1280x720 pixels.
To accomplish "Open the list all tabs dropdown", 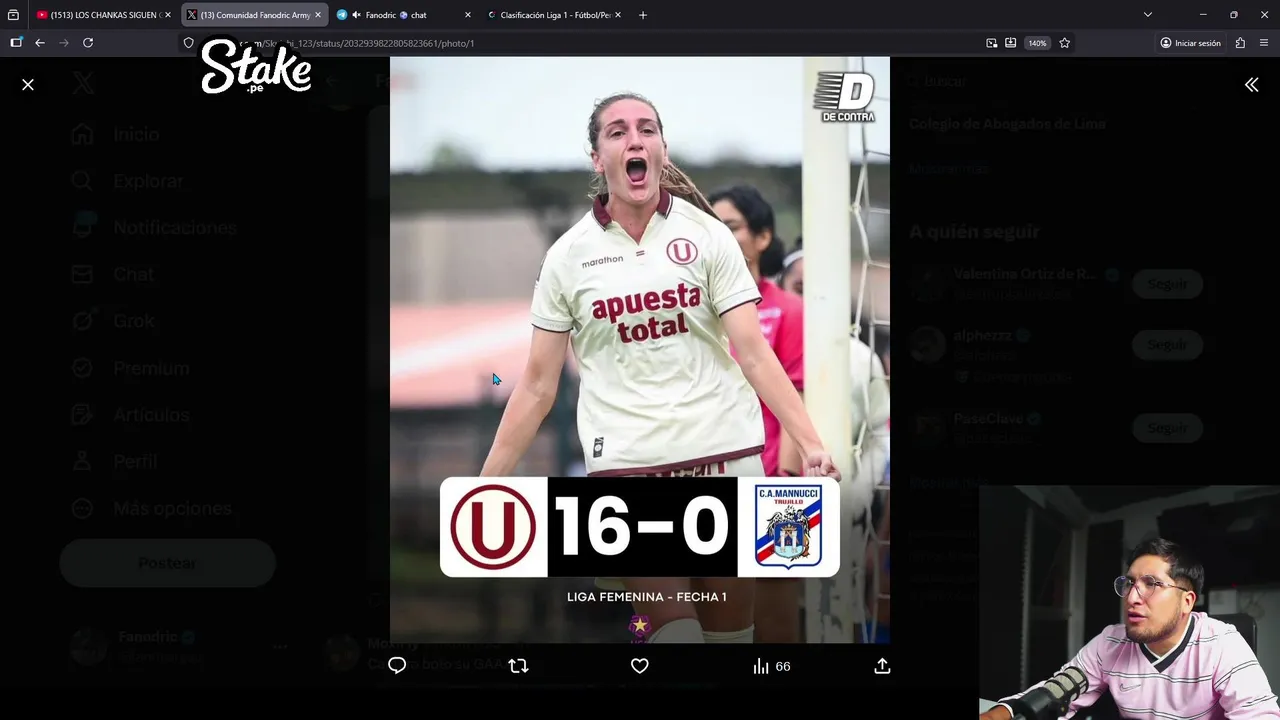I will coord(1148,15).
